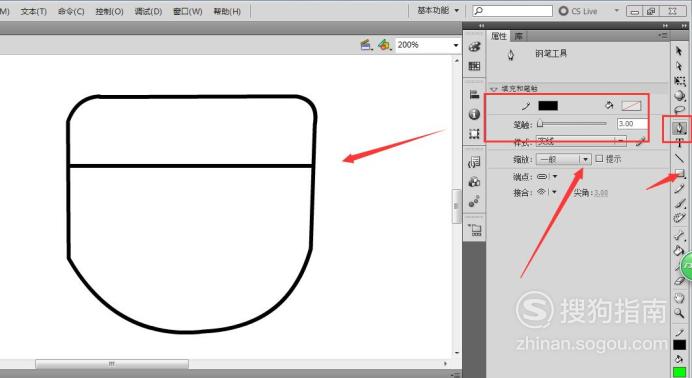This screenshot has height=378, width=692.
Task: Switch to the 属性 tab
Action: click(499, 36)
